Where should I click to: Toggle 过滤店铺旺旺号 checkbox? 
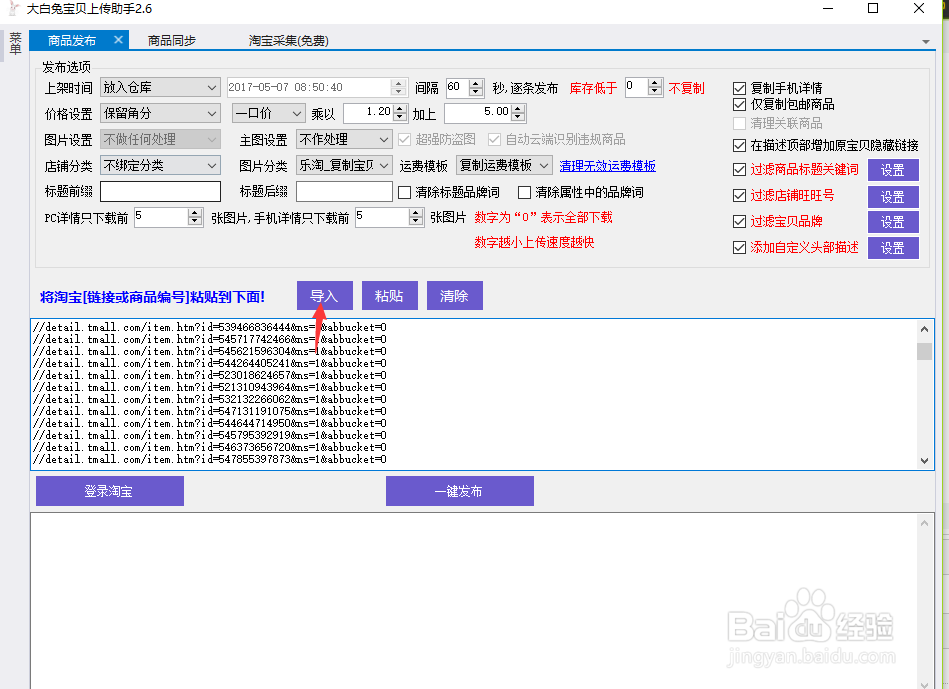[x=739, y=196]
